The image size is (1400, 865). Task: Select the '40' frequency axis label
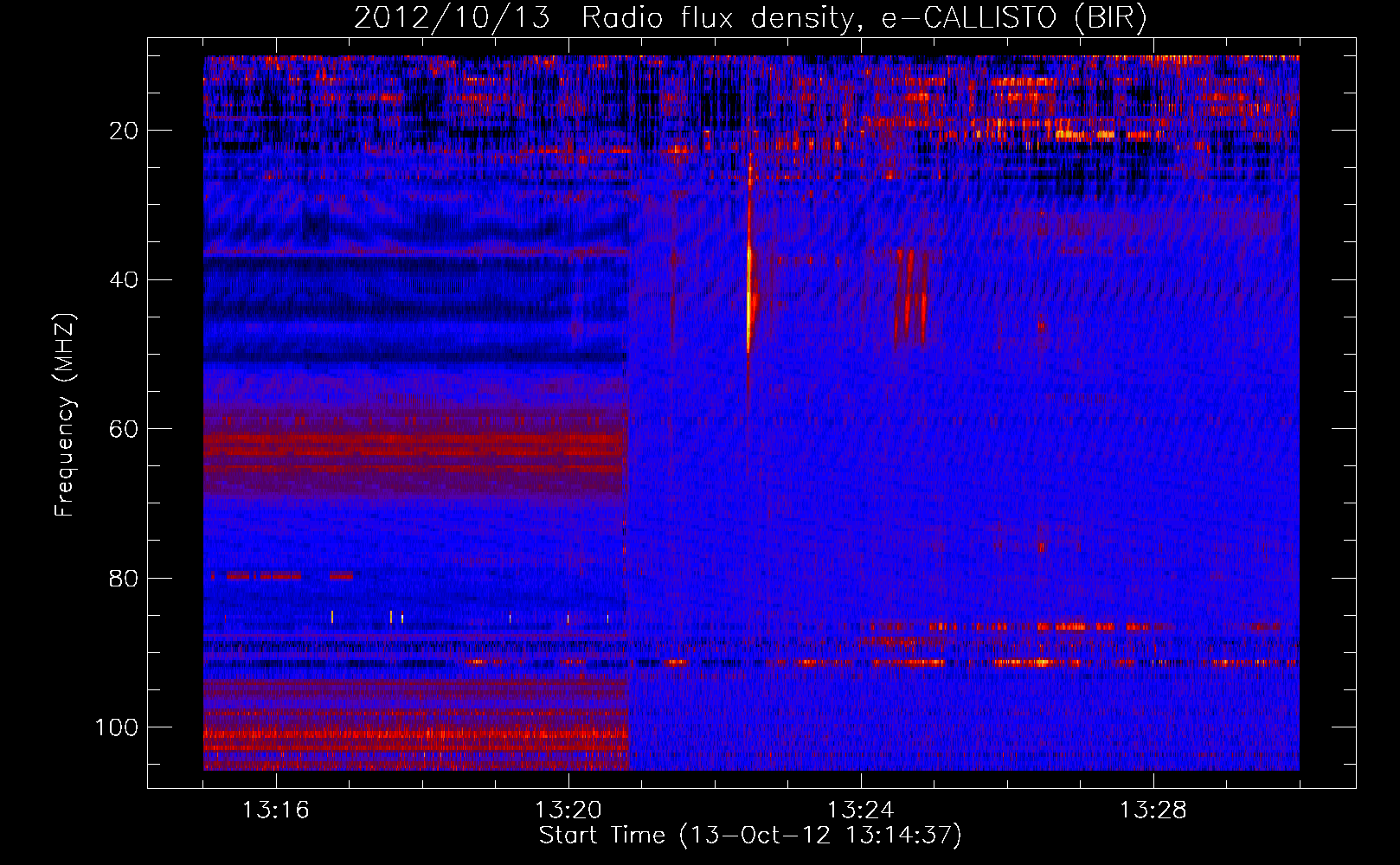pyautogui.click(x=124, y=280)
